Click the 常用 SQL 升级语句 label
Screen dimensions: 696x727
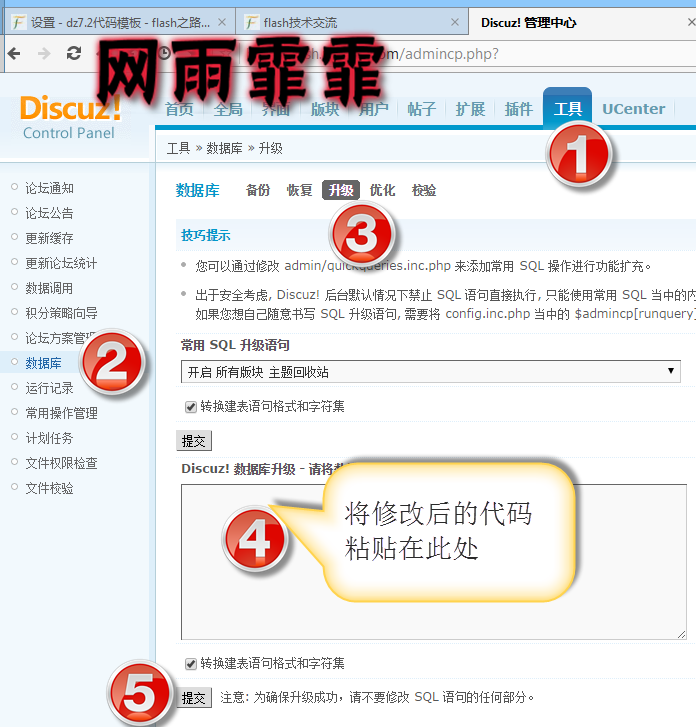pyautogui.click(x=235, y=345)
